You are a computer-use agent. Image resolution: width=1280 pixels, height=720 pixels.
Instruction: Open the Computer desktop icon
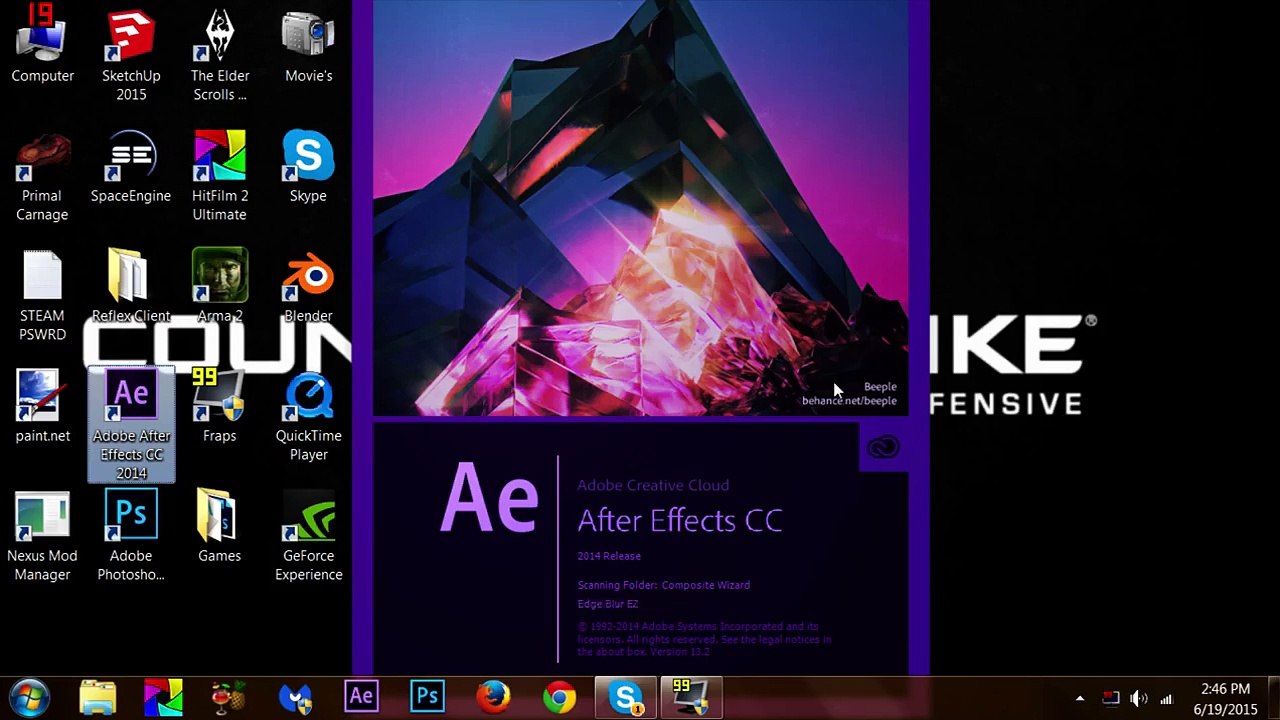click(42, 45)
